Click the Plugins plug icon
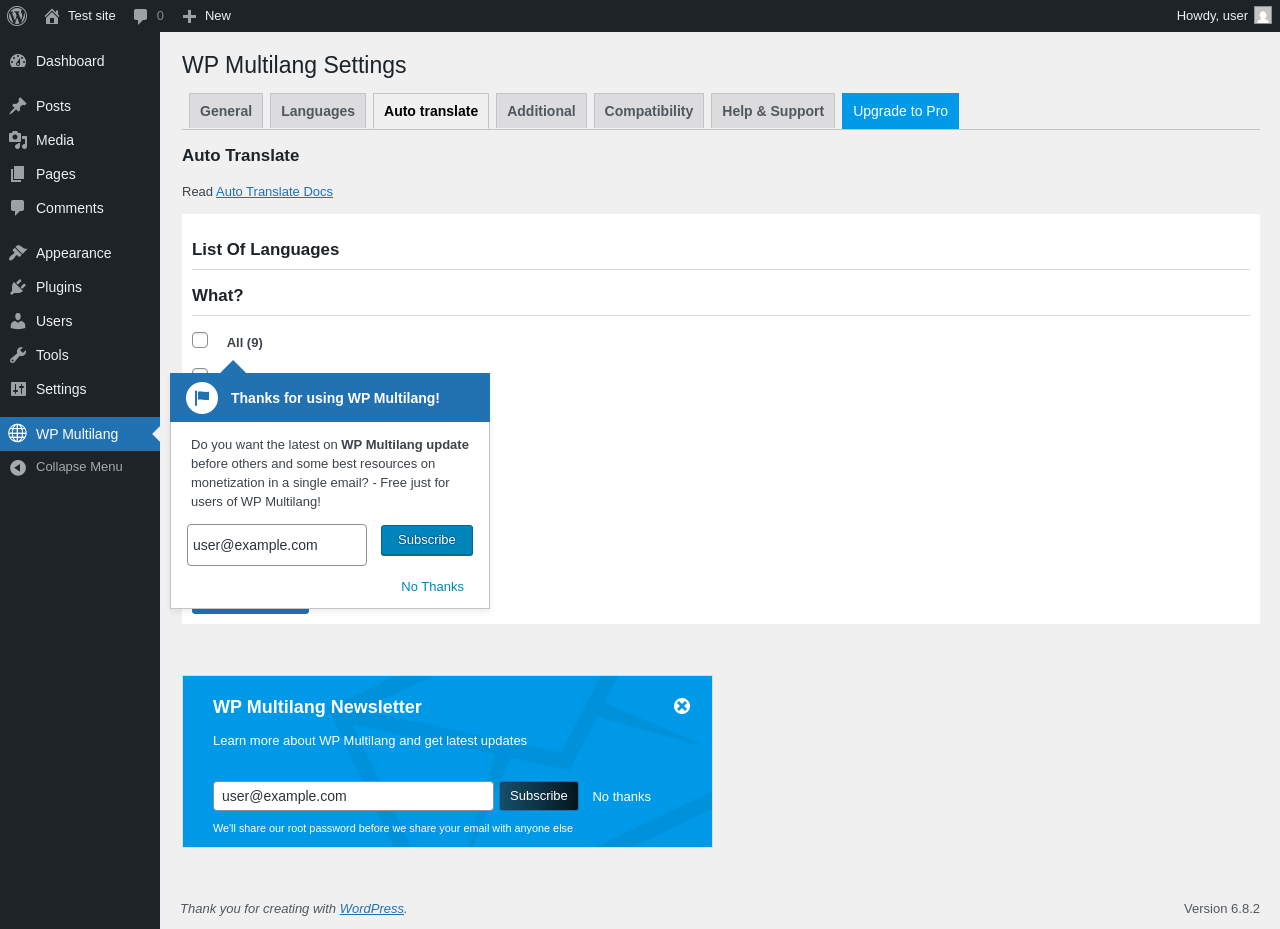The image size is (1280, 929). click(18, 287)
